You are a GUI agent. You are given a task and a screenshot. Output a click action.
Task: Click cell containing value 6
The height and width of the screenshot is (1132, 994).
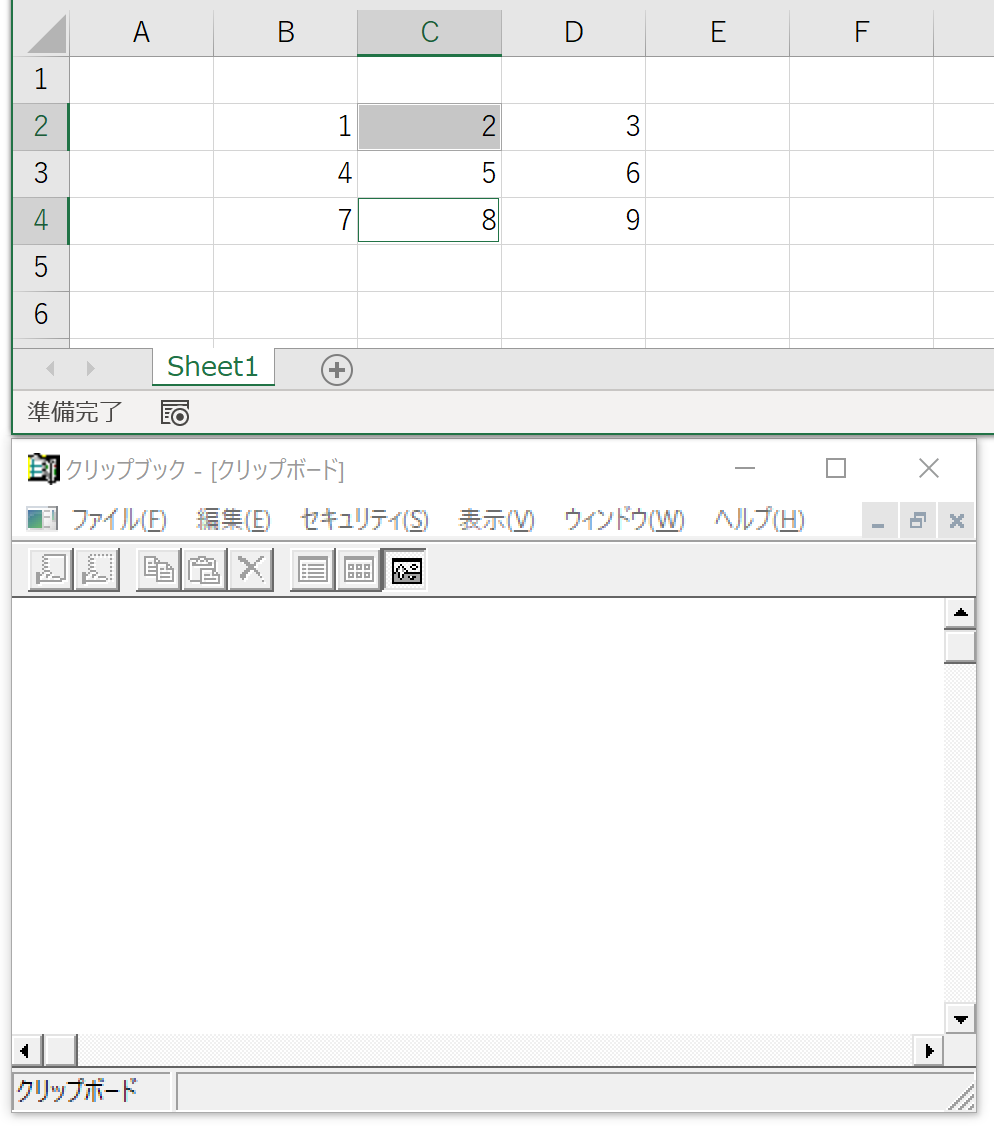click(574, 173)
